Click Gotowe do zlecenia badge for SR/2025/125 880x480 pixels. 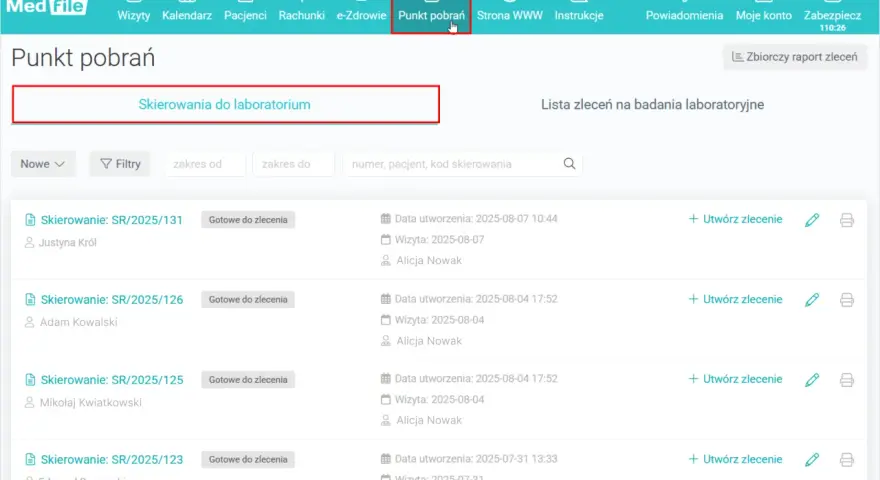point(248,380)
